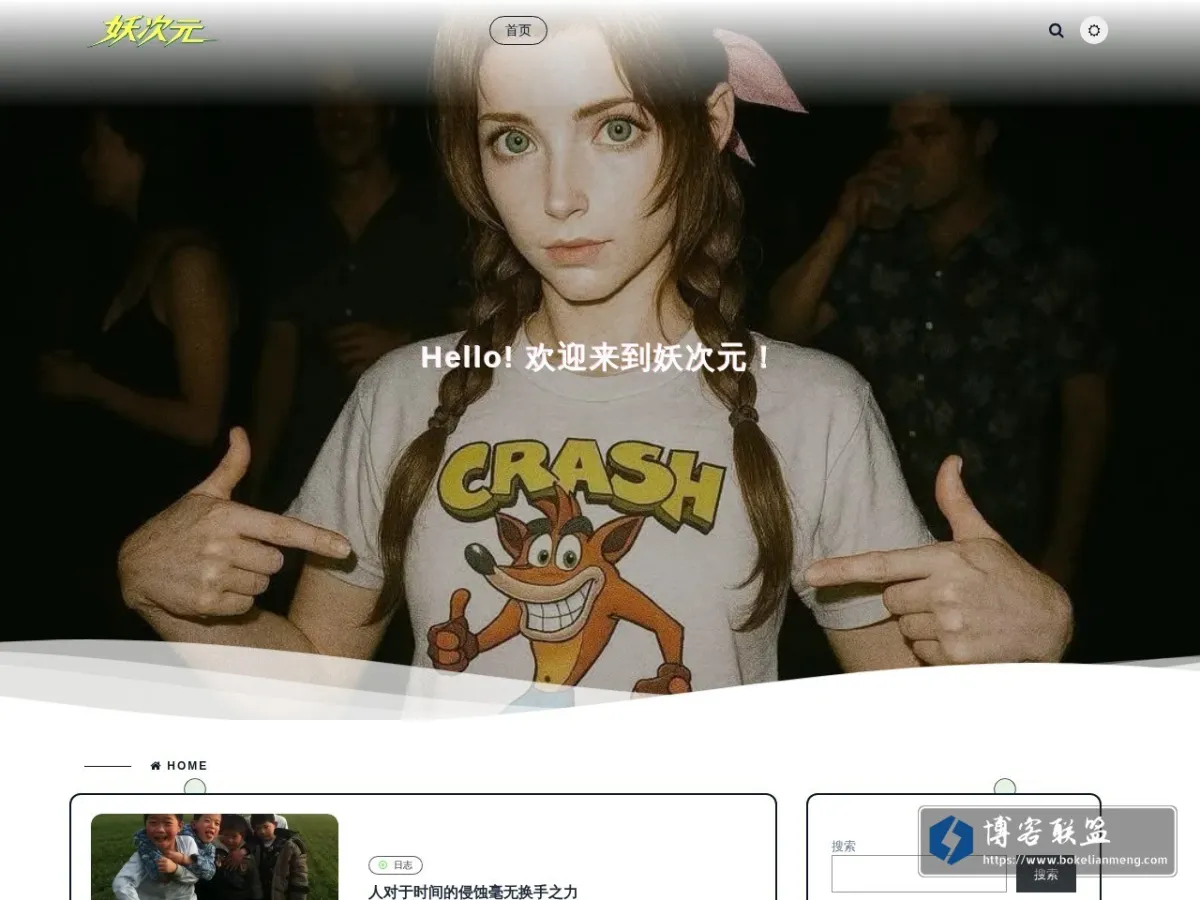Open the 首页 menu item
Viewport: 1200px width, 900px height.
518,31
